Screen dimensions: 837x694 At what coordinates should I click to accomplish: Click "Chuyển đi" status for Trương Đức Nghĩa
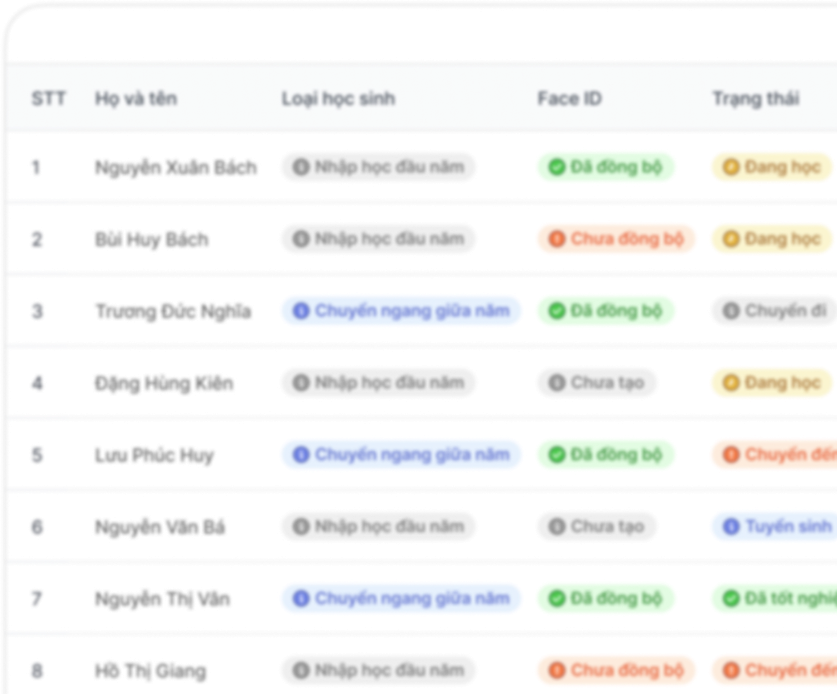775,311
